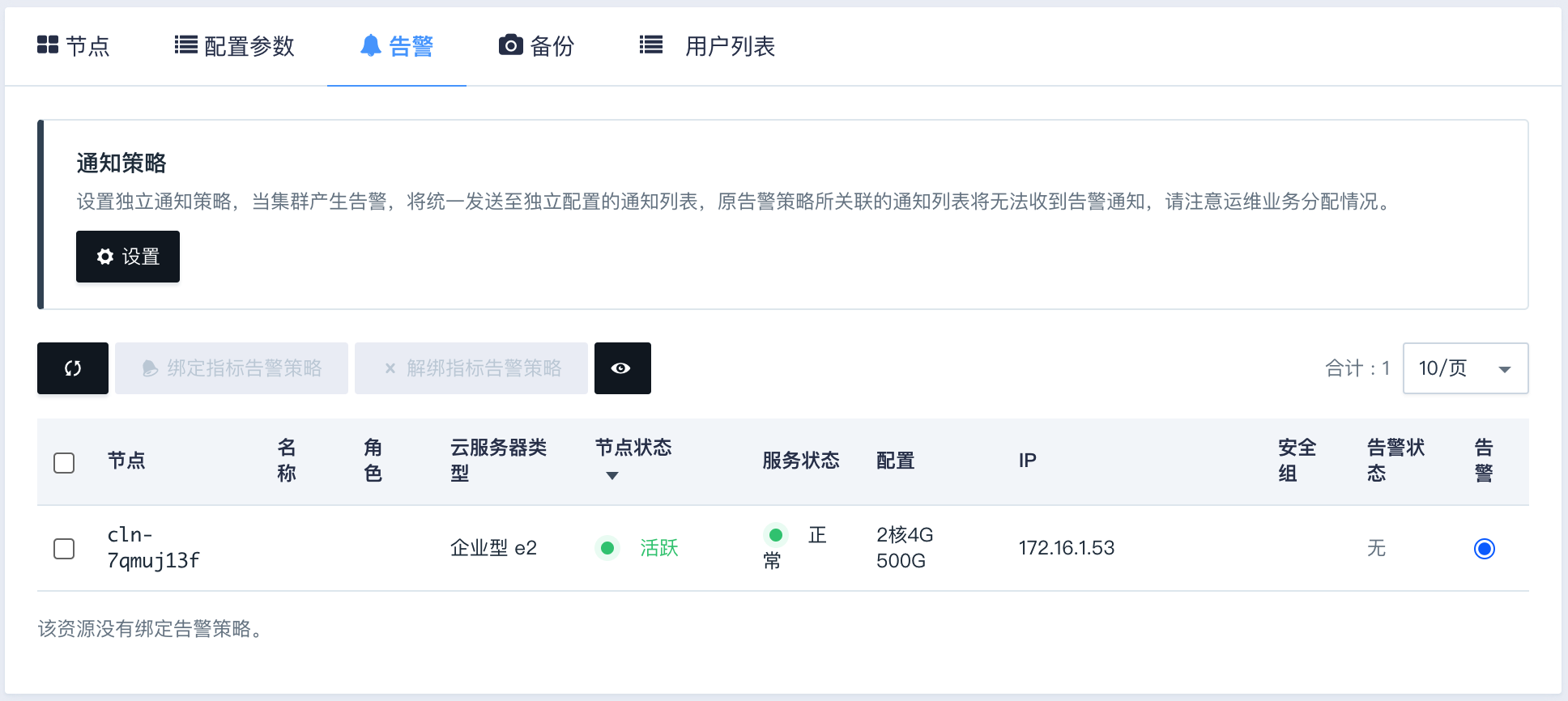Click the 通知策略 heading

121,163
